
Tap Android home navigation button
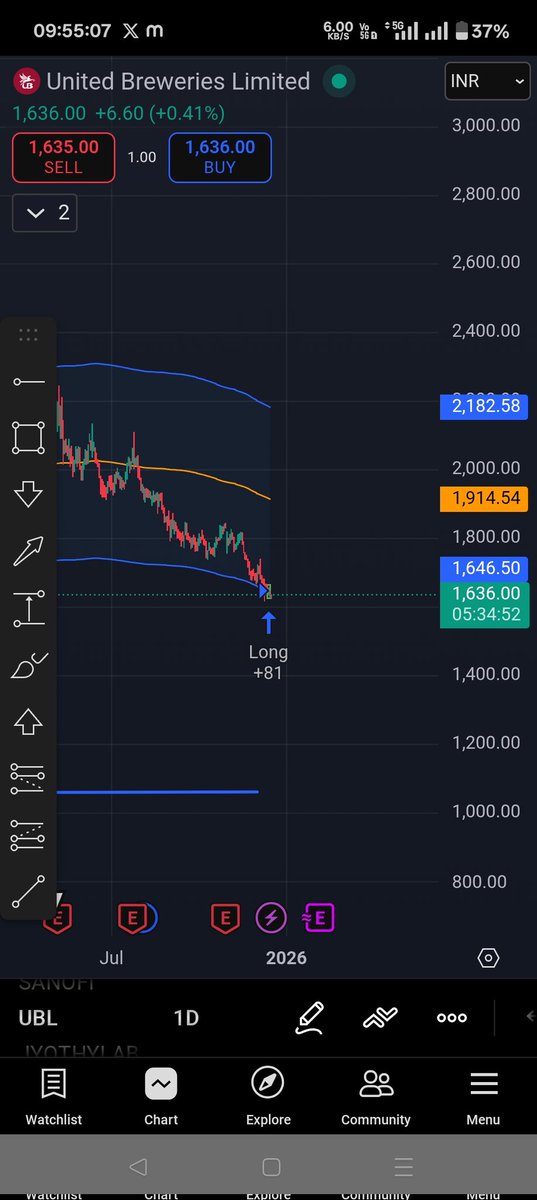pyautogui.click(x=270, y=1166)
